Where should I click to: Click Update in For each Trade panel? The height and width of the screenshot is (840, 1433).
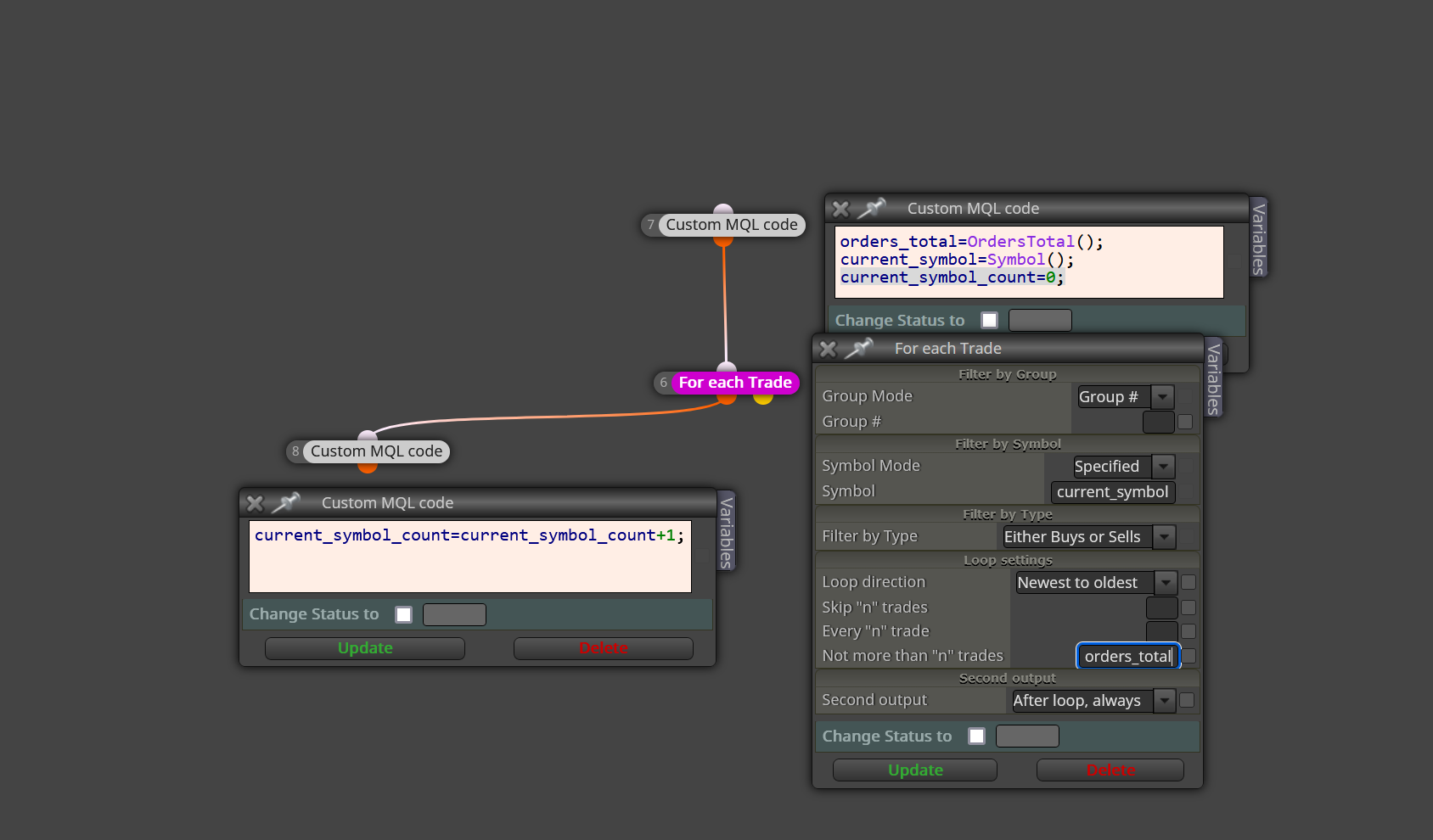915,770
